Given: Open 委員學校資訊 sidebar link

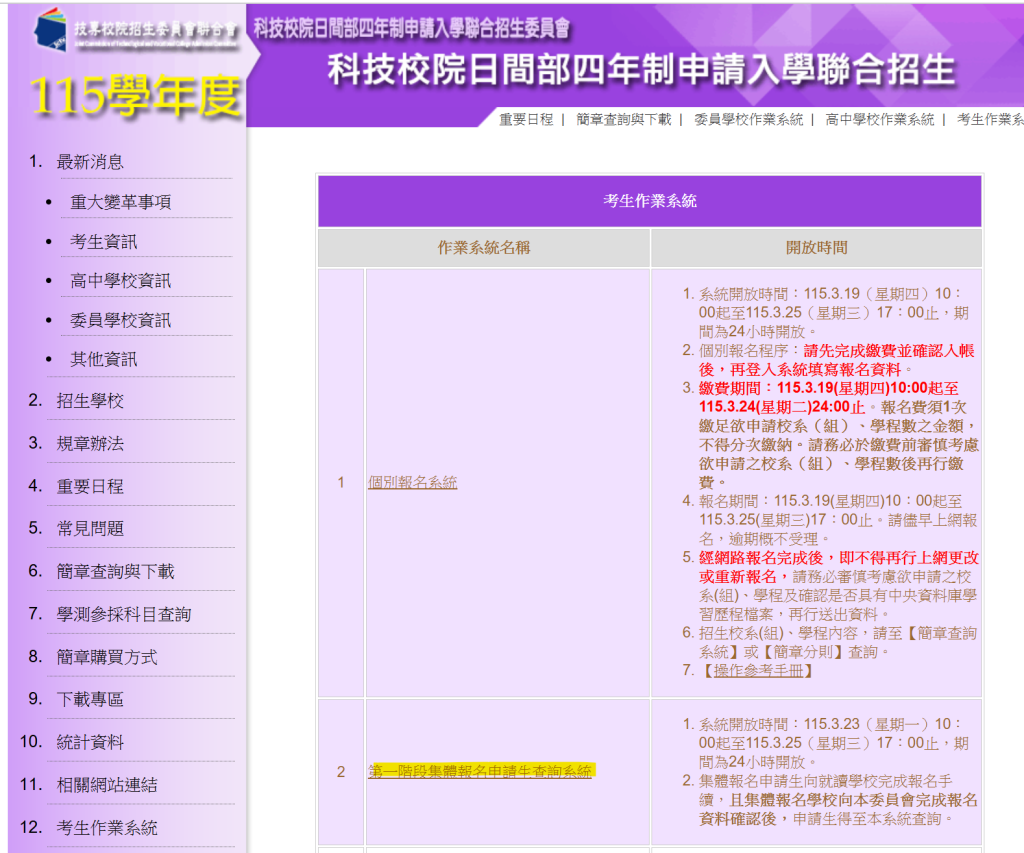Looking at the screenshot, I should [x=120, y=320].
